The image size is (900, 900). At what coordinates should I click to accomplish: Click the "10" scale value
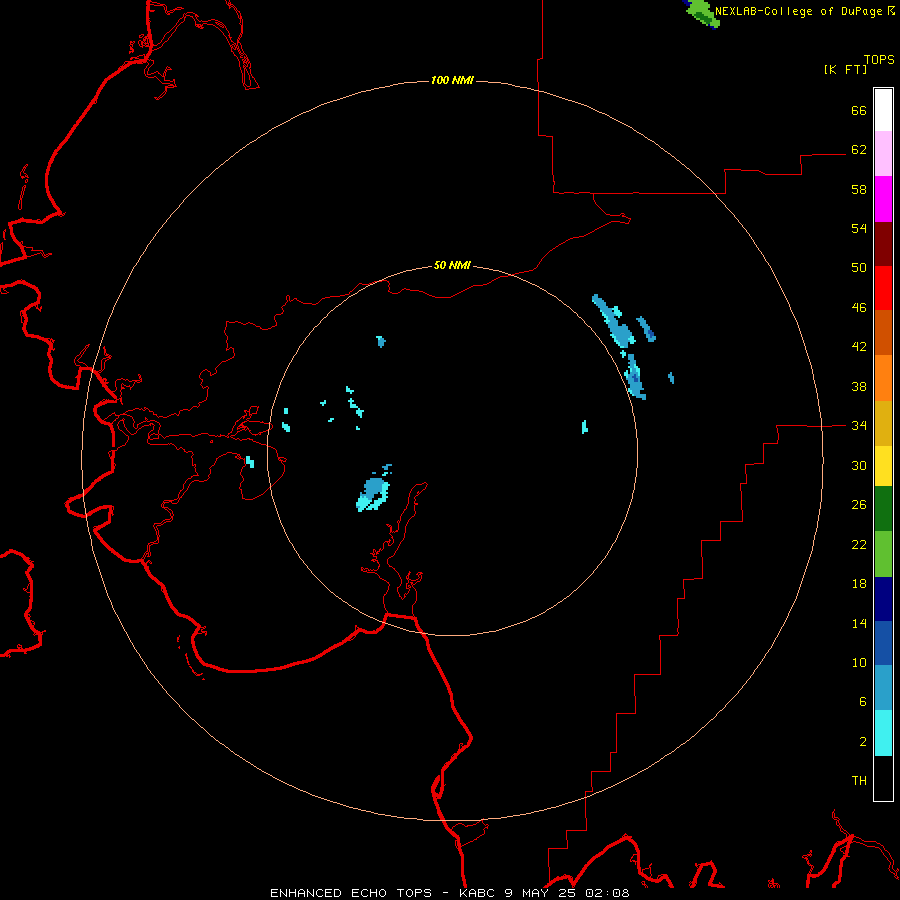(x=859, y=662)
